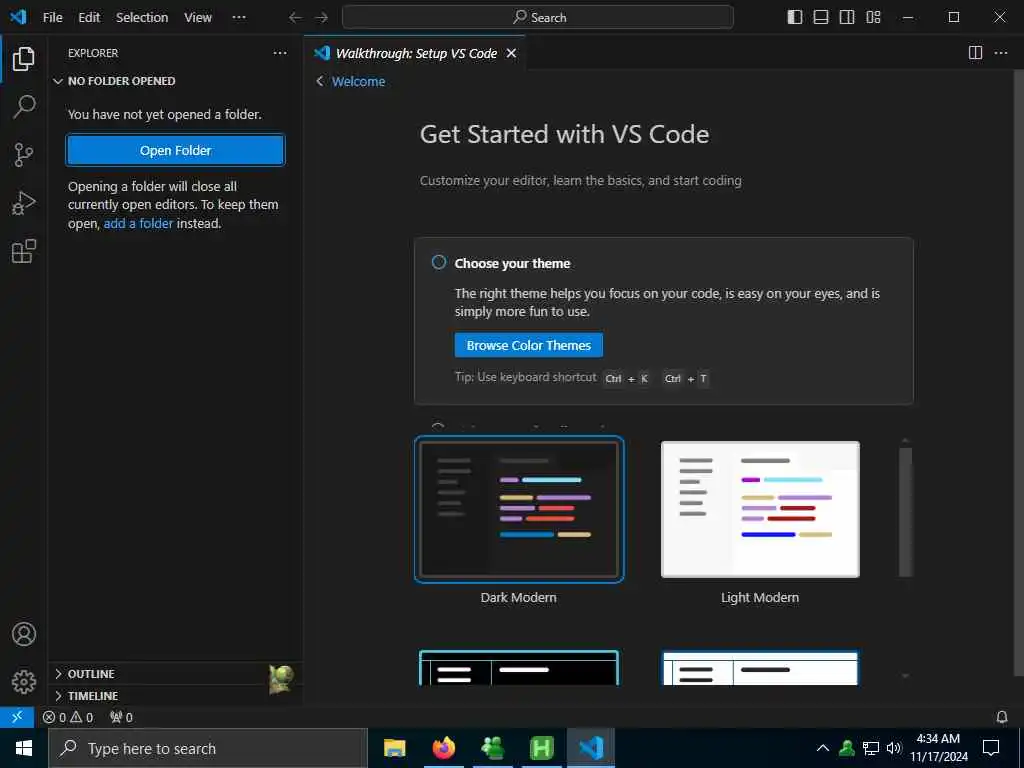This screenshot has width=1024, height=768.
Task: Click the theme picker scrollbar
Action: pyautogui.click(x=905, y=512)
